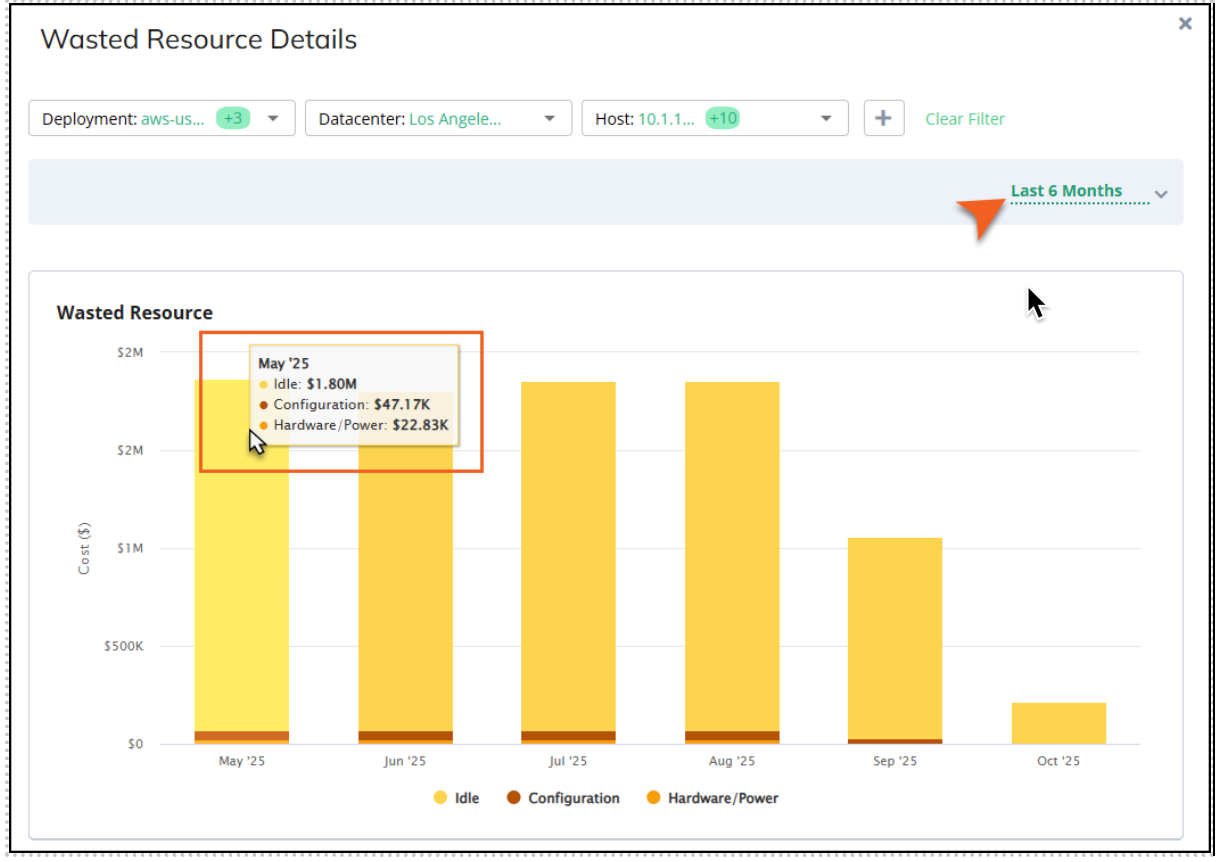Click the Sep '25 bar

[x=895, y=640]
